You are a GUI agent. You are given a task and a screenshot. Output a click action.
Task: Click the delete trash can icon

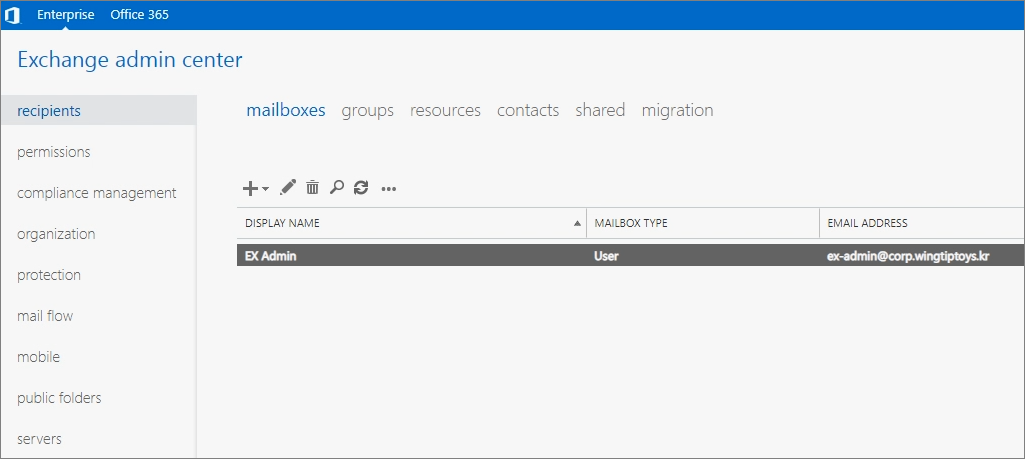[312, 188]
